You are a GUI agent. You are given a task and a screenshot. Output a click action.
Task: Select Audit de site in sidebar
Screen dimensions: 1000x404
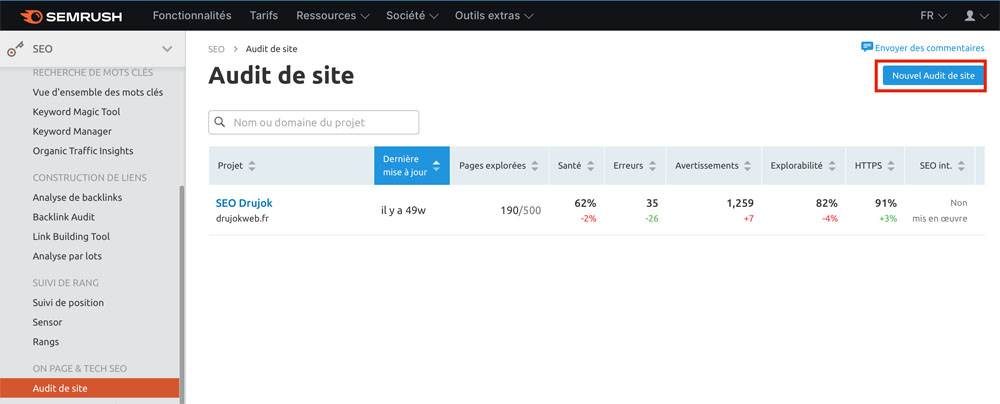click(x=89, y=388)
